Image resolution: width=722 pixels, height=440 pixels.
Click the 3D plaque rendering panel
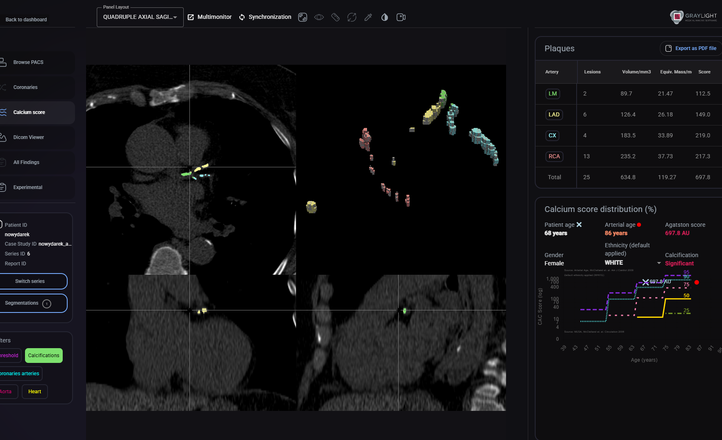click(401, 170)
